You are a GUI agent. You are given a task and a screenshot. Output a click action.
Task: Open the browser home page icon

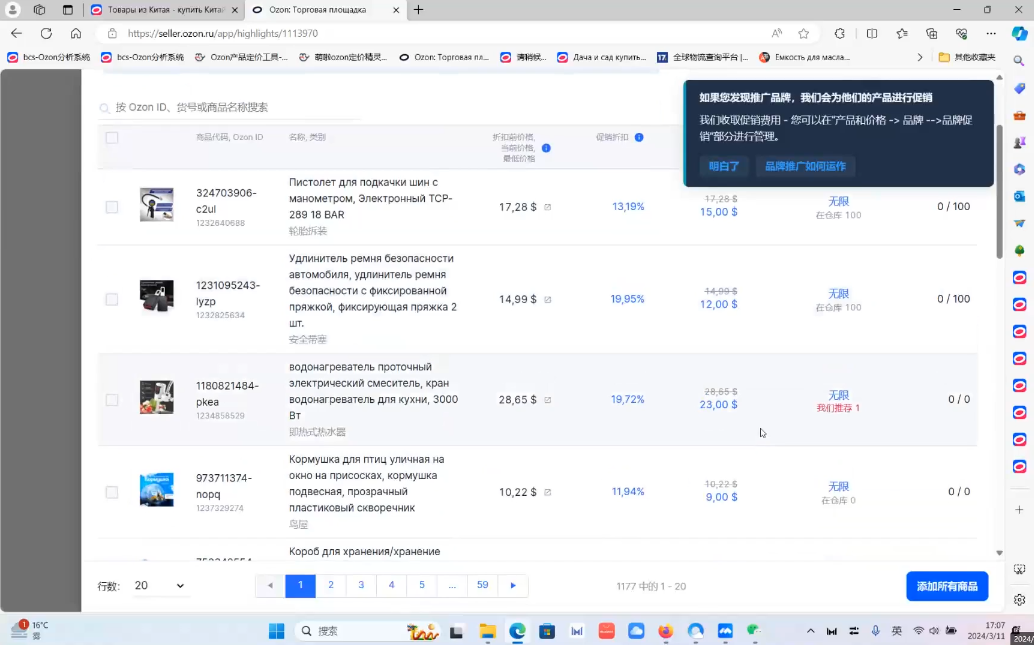[76, 33]
